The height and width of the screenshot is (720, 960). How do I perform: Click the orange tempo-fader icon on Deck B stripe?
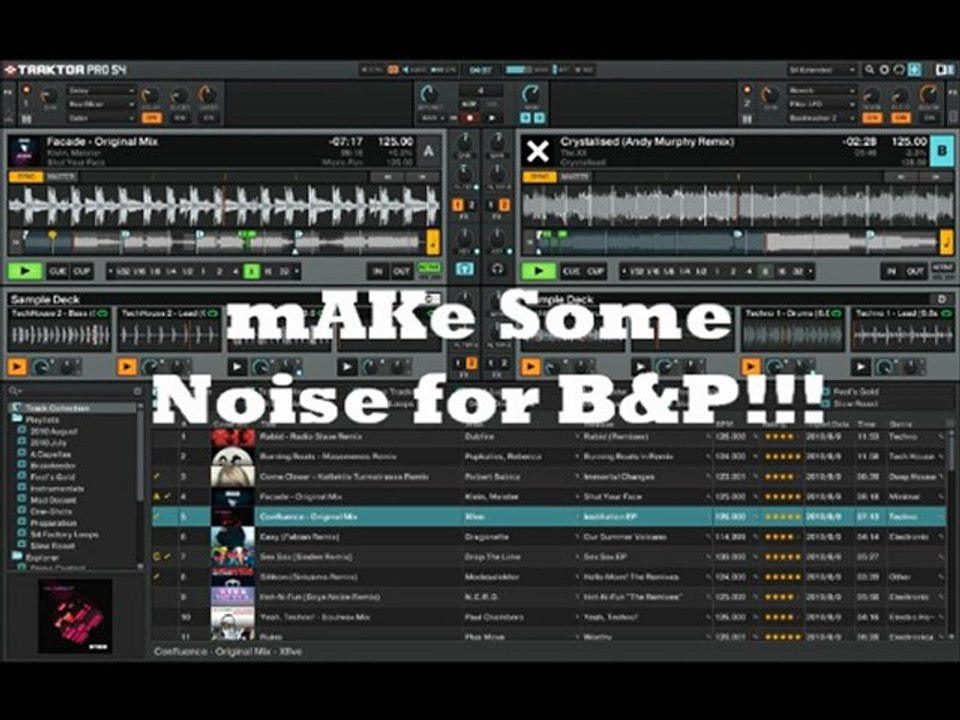click(947, 243)
